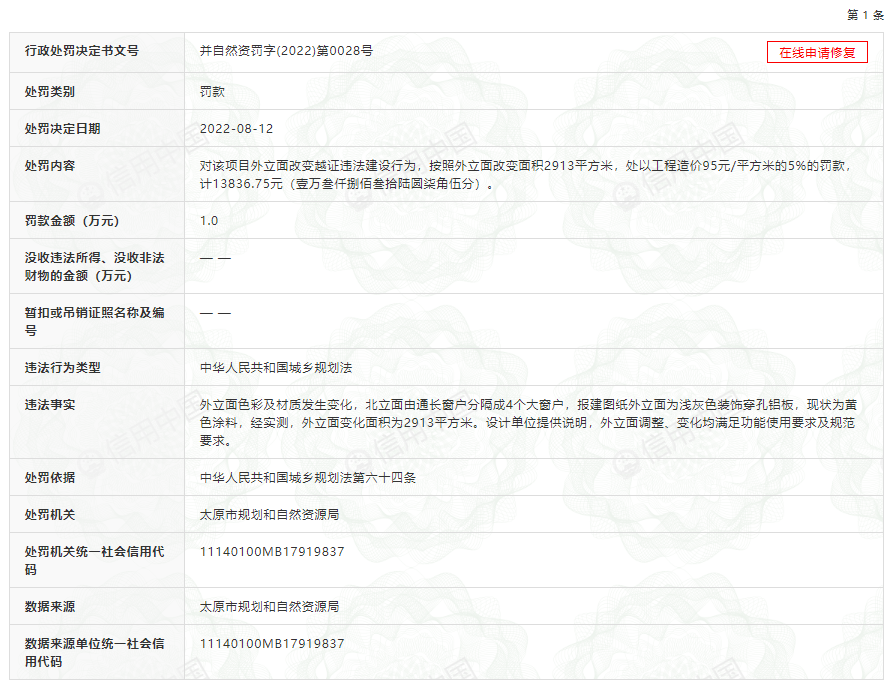The height and width of the screenshot is (691, 894).
Task: Select 太原市规划和自然资源局 in the 数据来源 row
Action: (269, 607)
